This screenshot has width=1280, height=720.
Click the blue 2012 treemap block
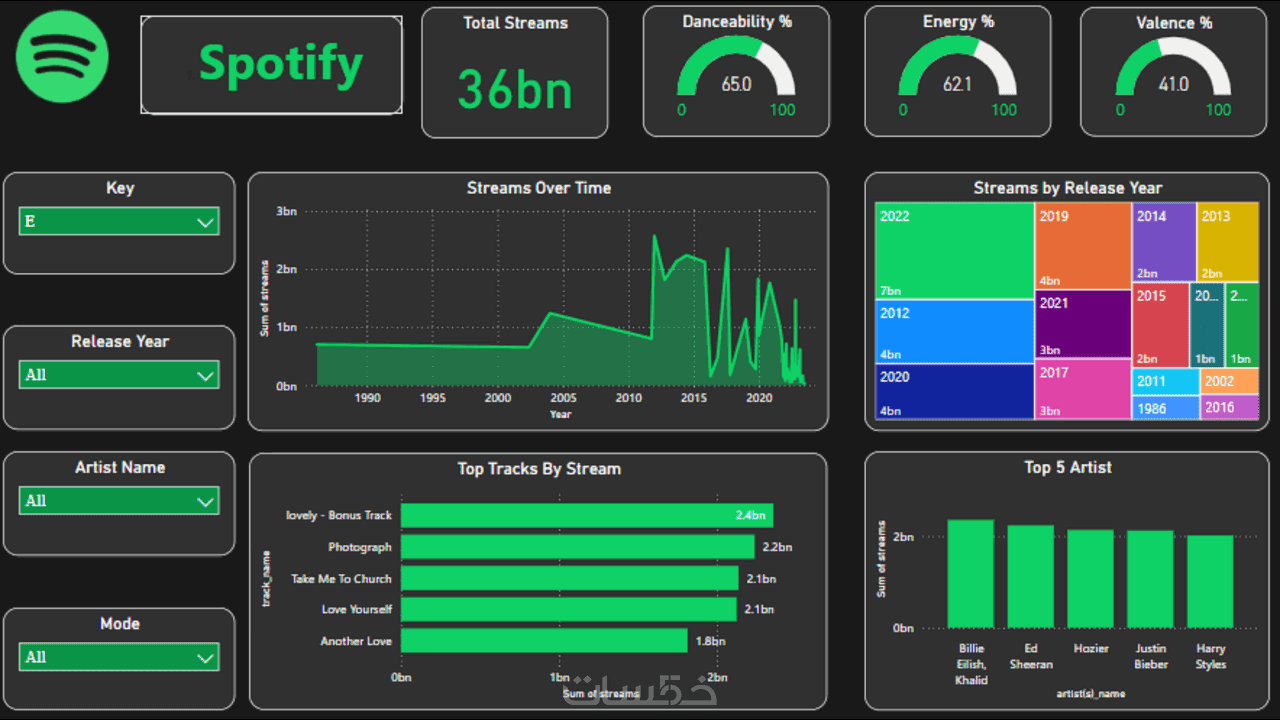tap(954, 331)
